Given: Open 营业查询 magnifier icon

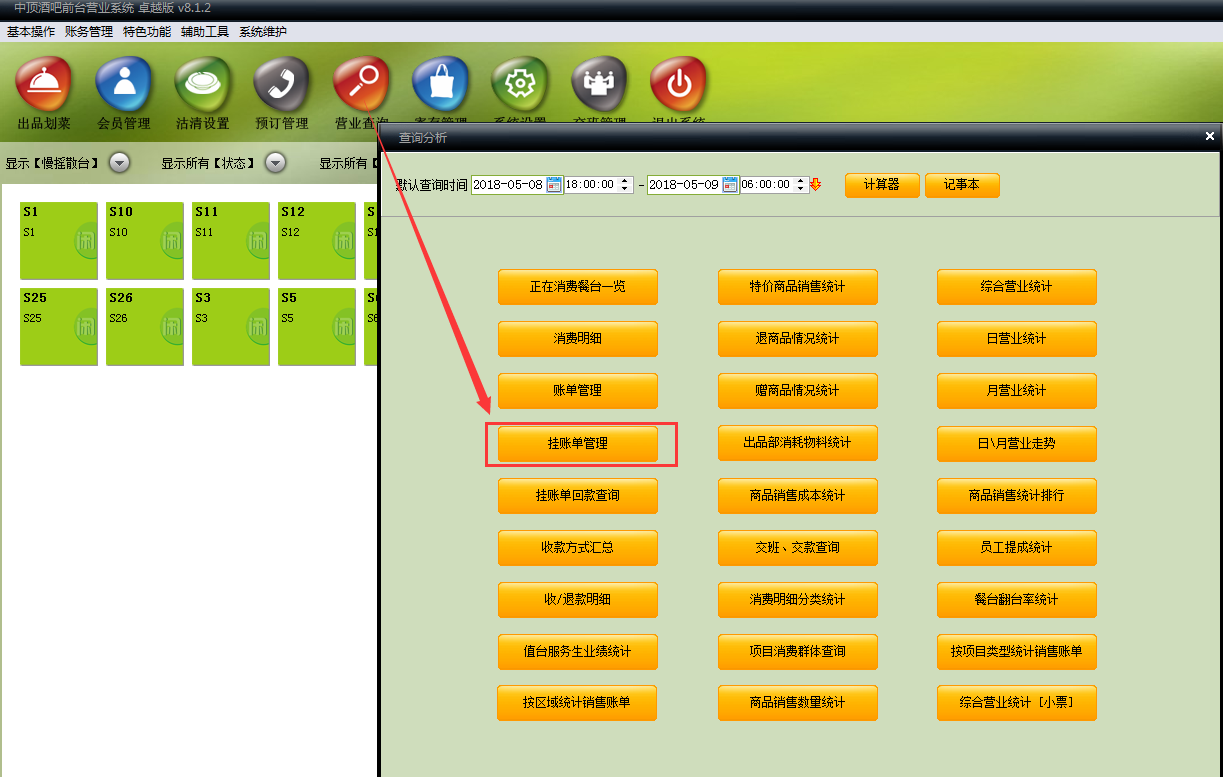Looking at the screenshot, I should pyautogui.click(x=361, y=85).
